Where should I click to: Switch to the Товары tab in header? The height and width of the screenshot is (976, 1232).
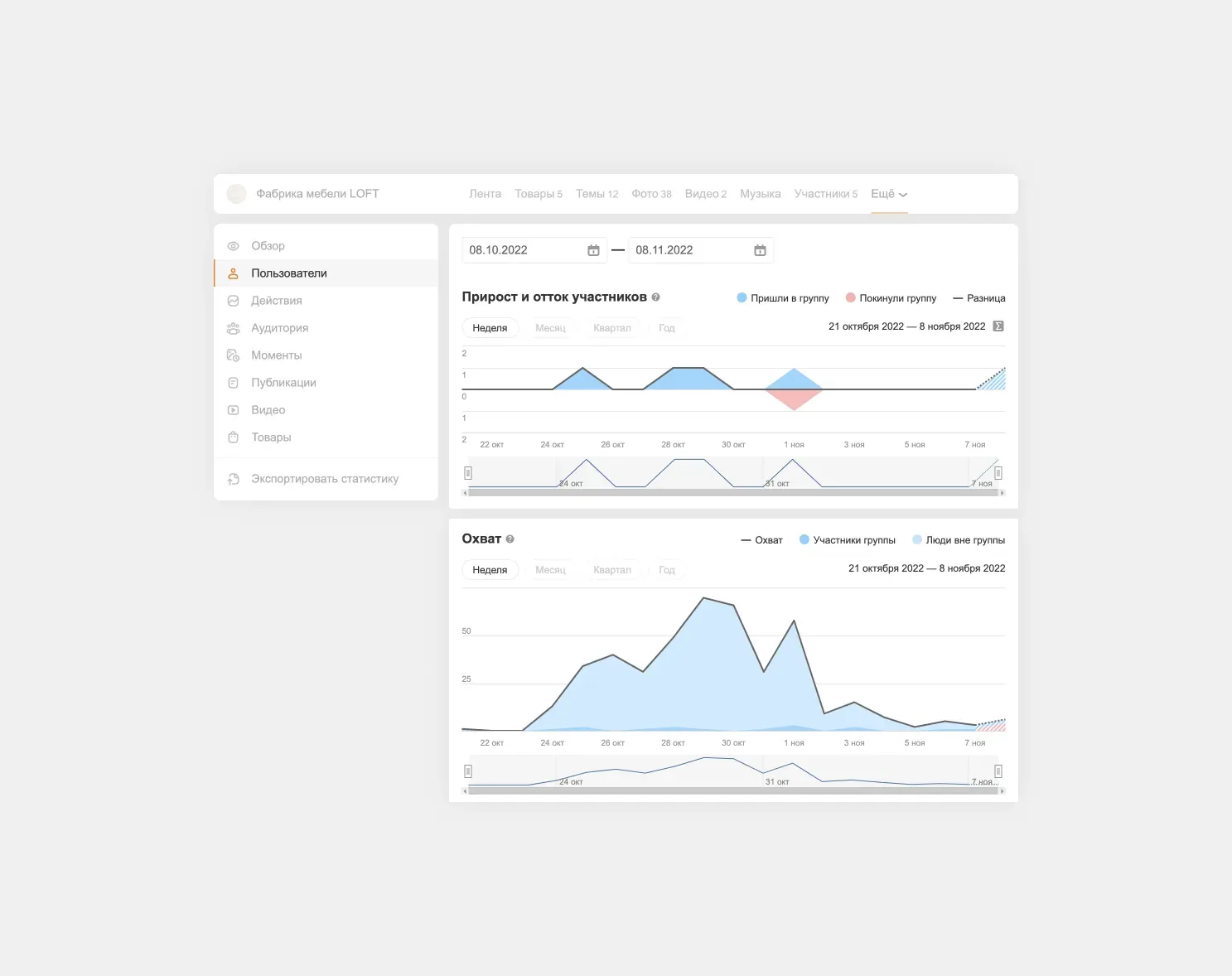click(x=538, y=194)
